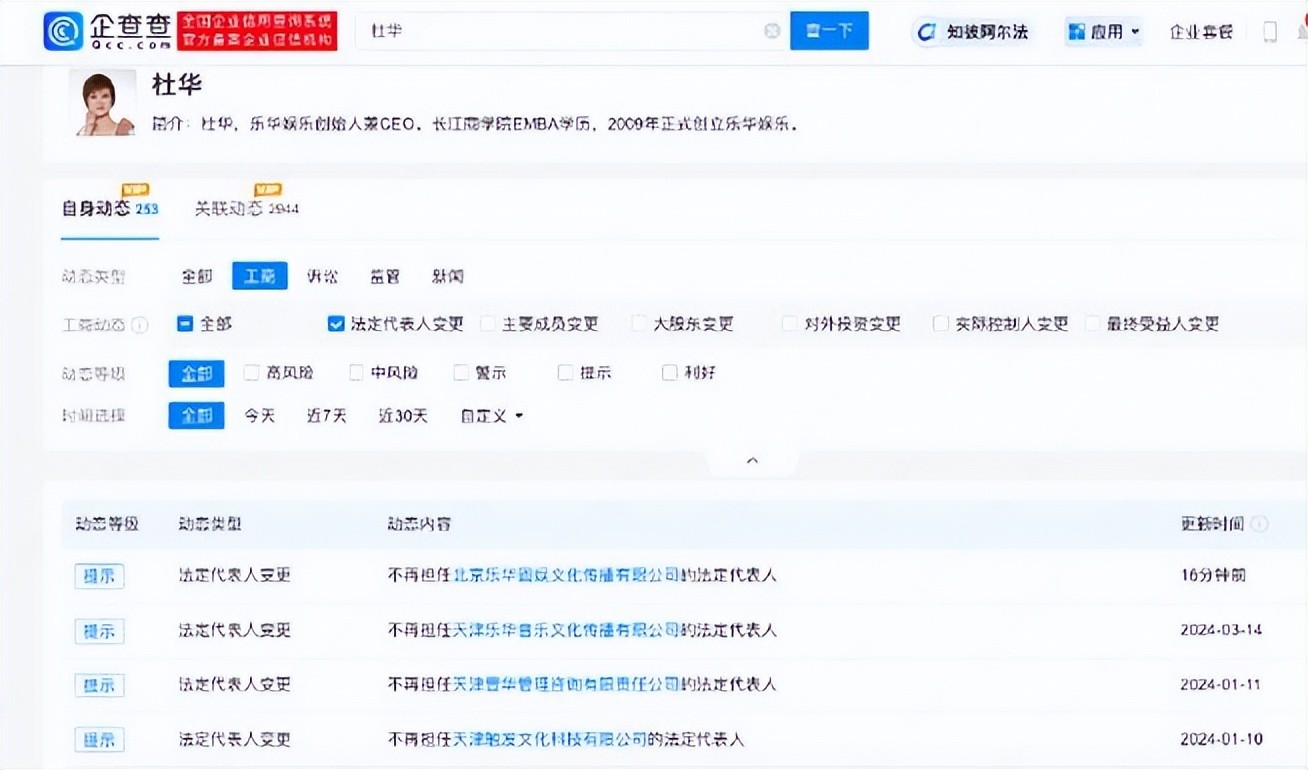Expand the 自定义 time range dropdown
This screenshot has width=1308, height=770.
pos(491,416)
